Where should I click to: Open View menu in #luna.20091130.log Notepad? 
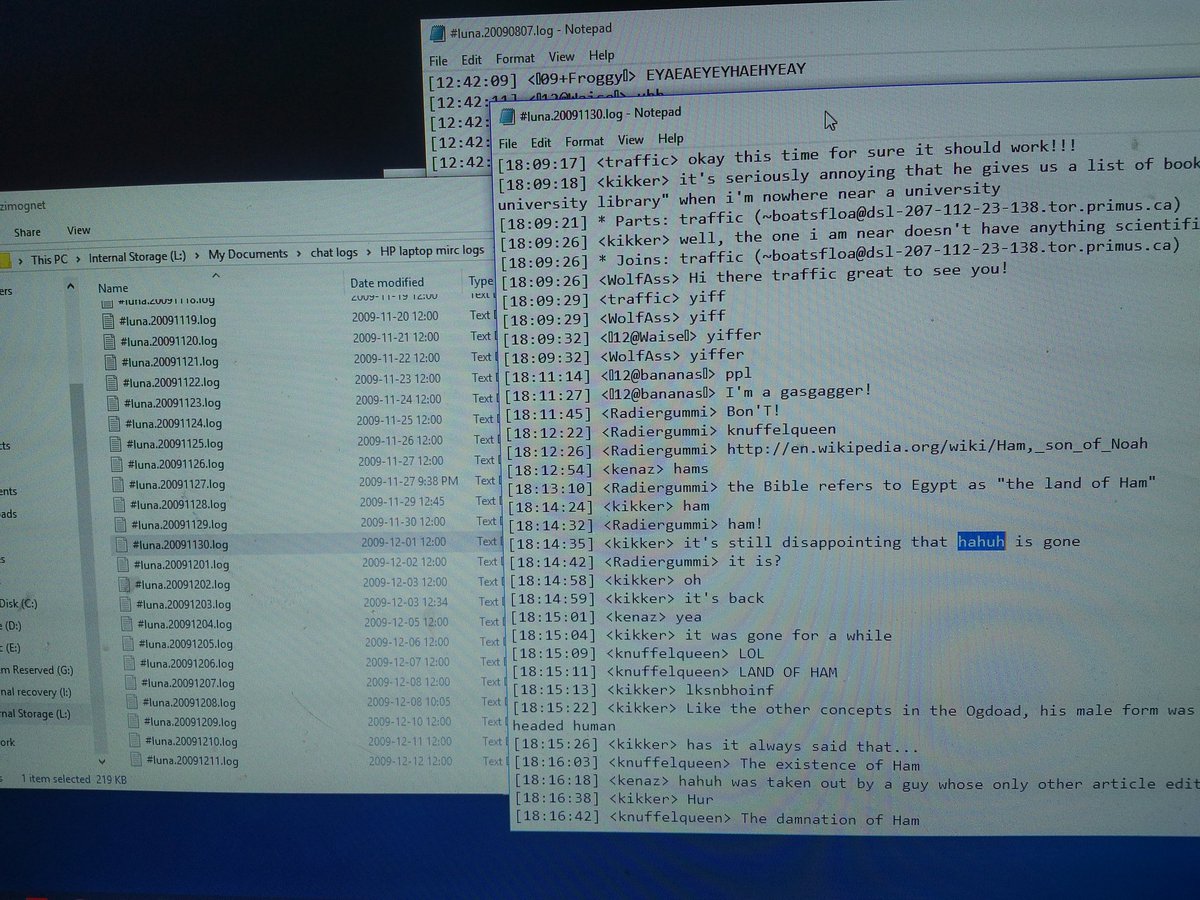pyautogui.click(x=631, y=140)
